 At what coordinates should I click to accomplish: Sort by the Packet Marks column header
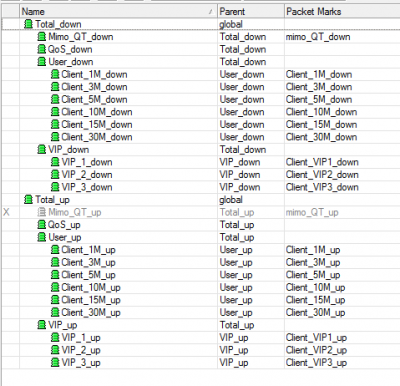click(x=342, y=11)
